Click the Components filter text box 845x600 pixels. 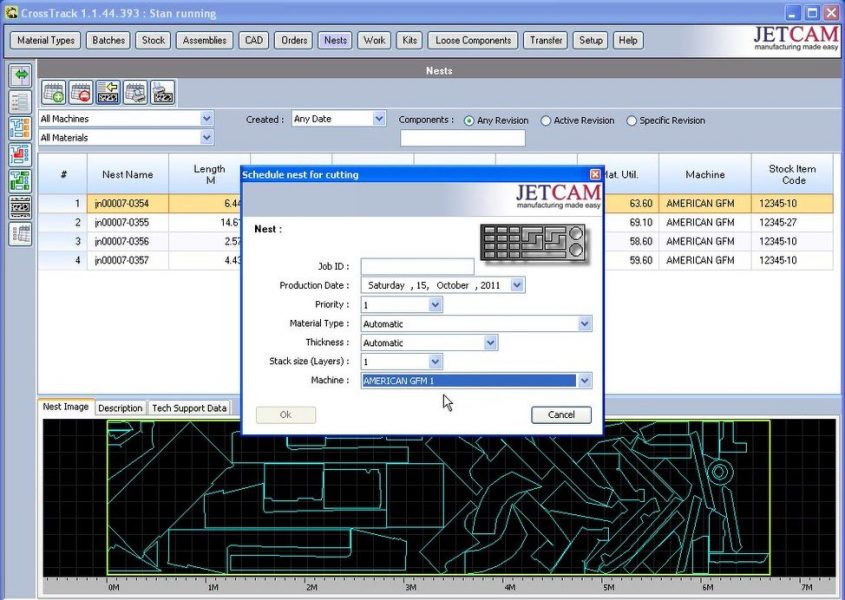pos(462,138)
